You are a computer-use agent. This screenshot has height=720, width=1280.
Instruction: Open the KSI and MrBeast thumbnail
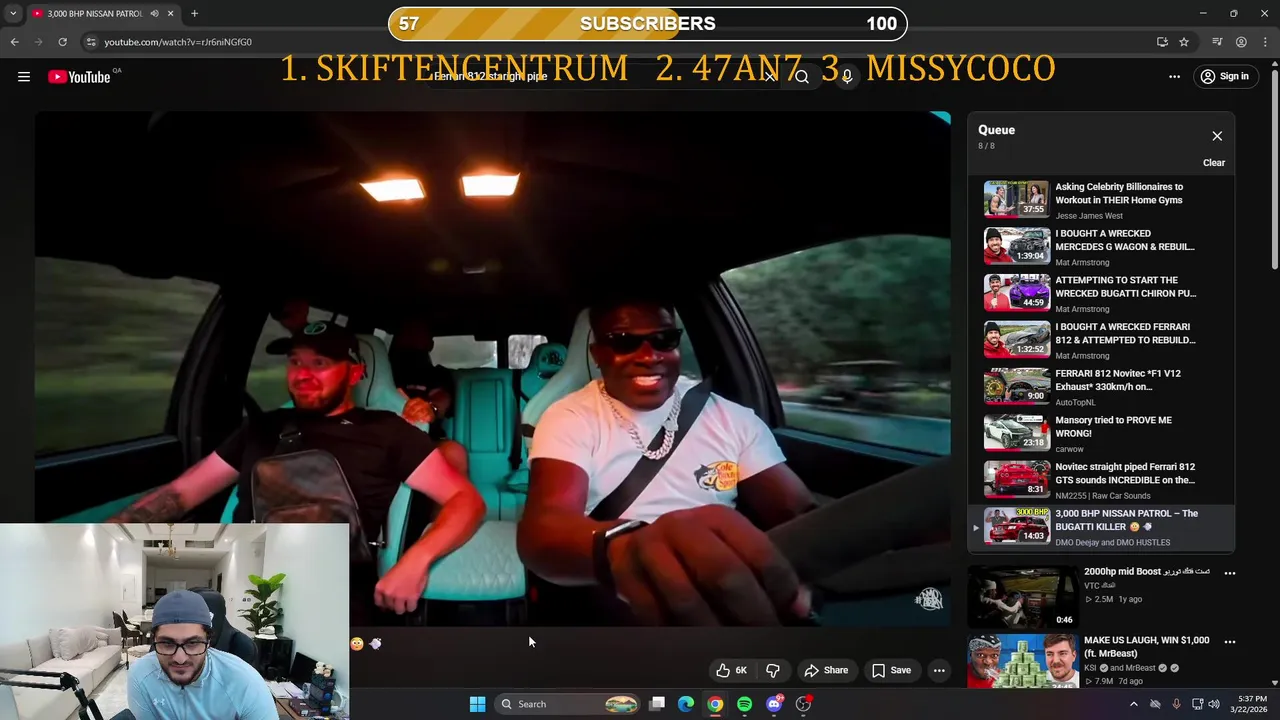[1022, 661]
